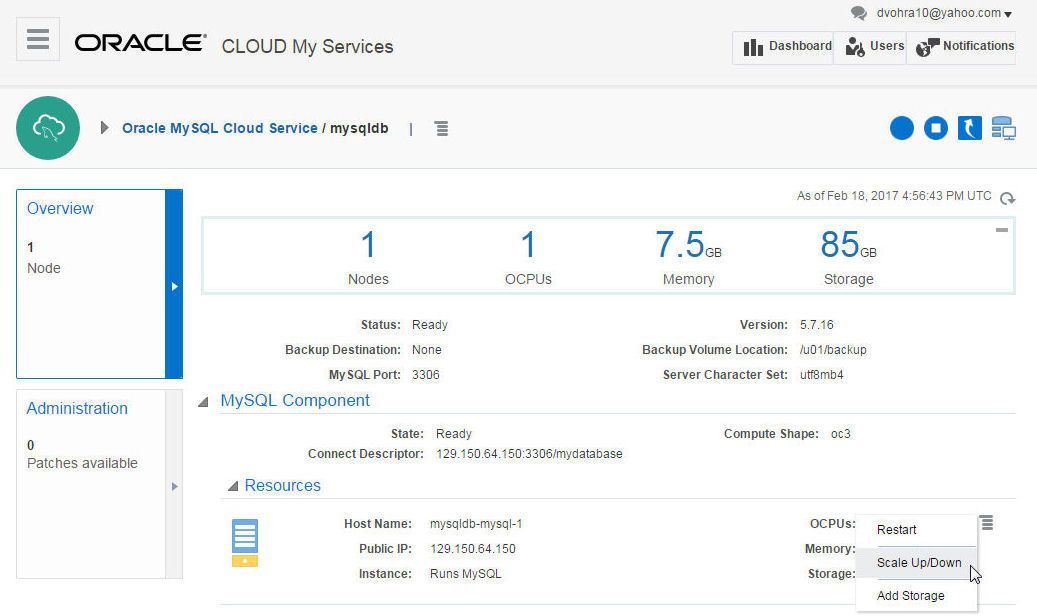Click the compute shape value oc3
The height and width of the screenshot is (616, 1037).
[x=841, y=434]
